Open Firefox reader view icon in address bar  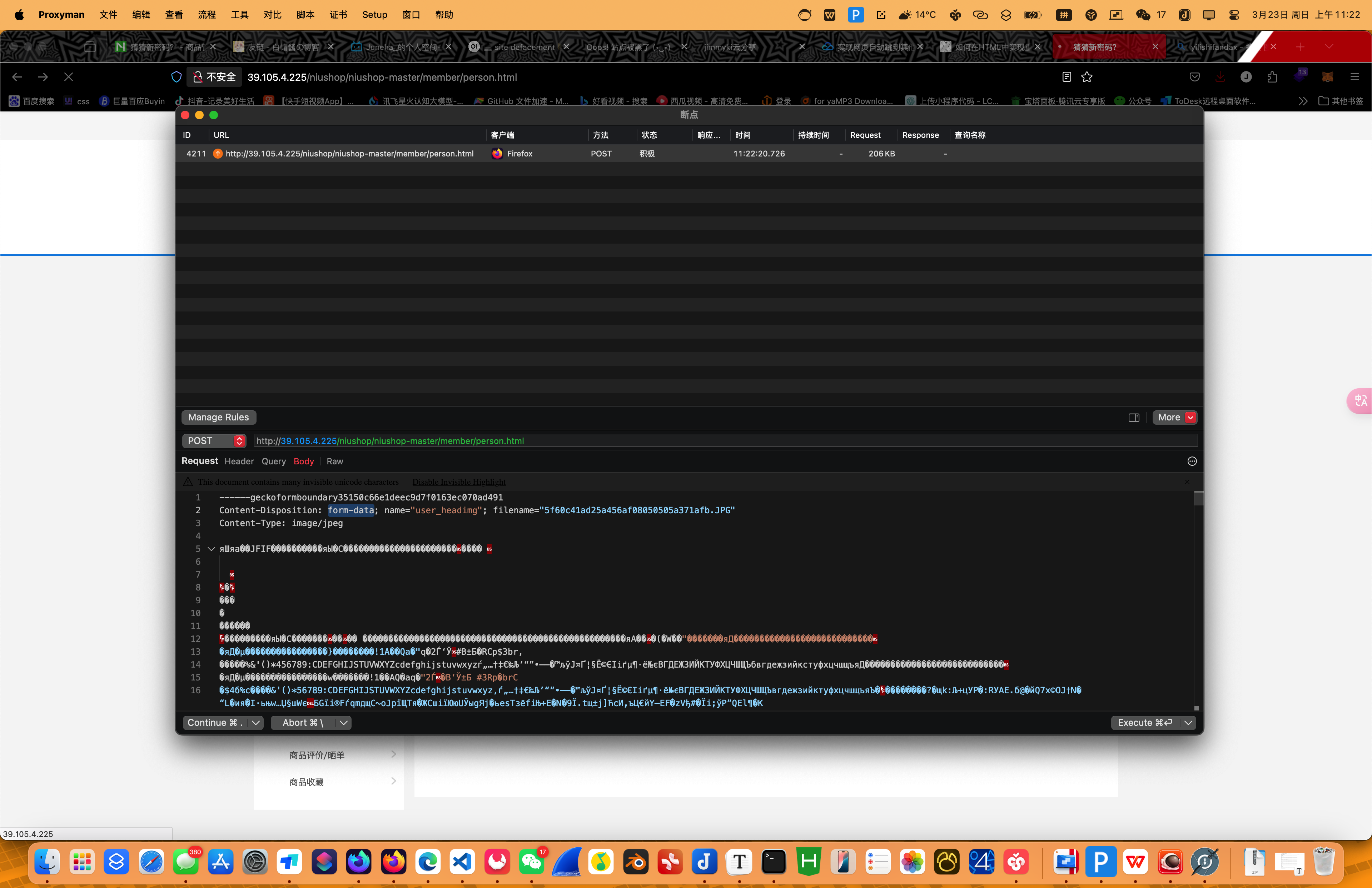(1066, 77)
